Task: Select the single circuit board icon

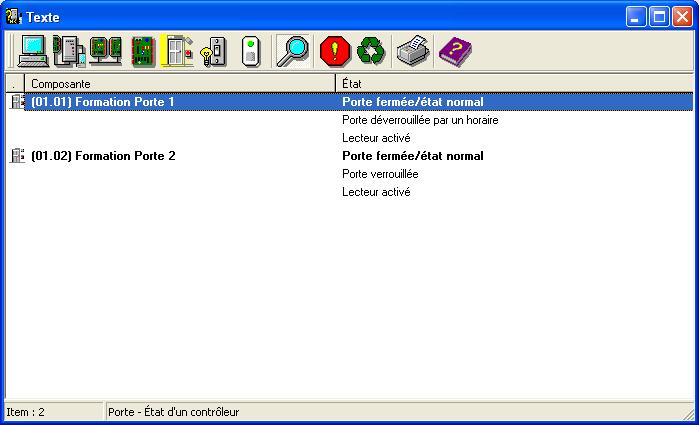Action: click(143, 51)
